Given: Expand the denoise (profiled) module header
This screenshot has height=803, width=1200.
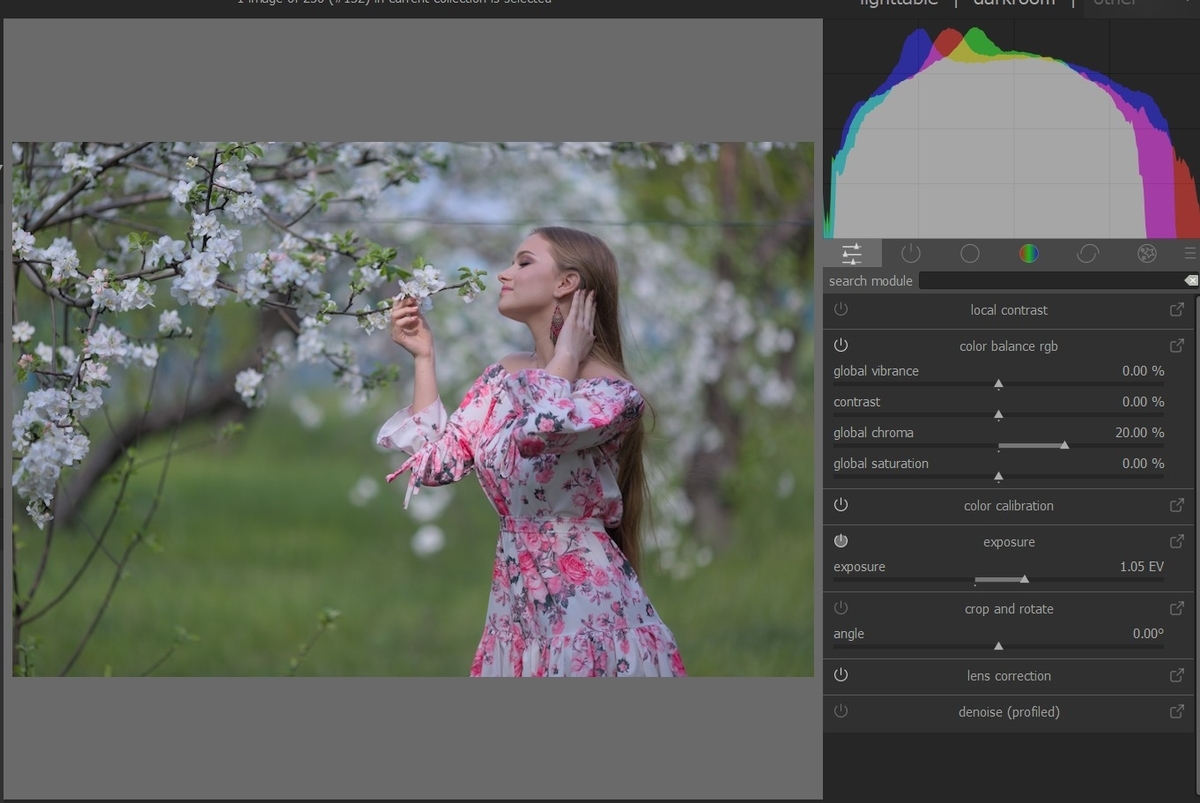Looking at the screenshot, I should (x=1009, y=712).
